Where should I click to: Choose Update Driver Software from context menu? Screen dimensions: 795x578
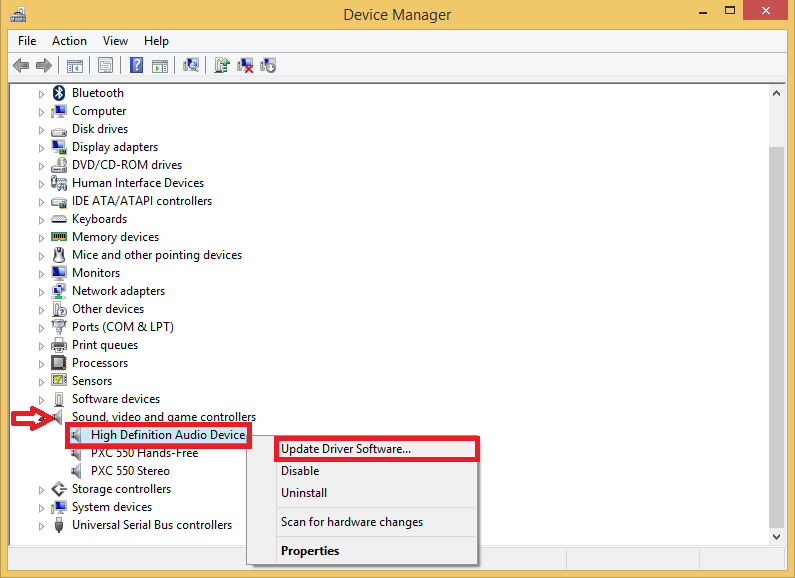[x=376, y=449]
